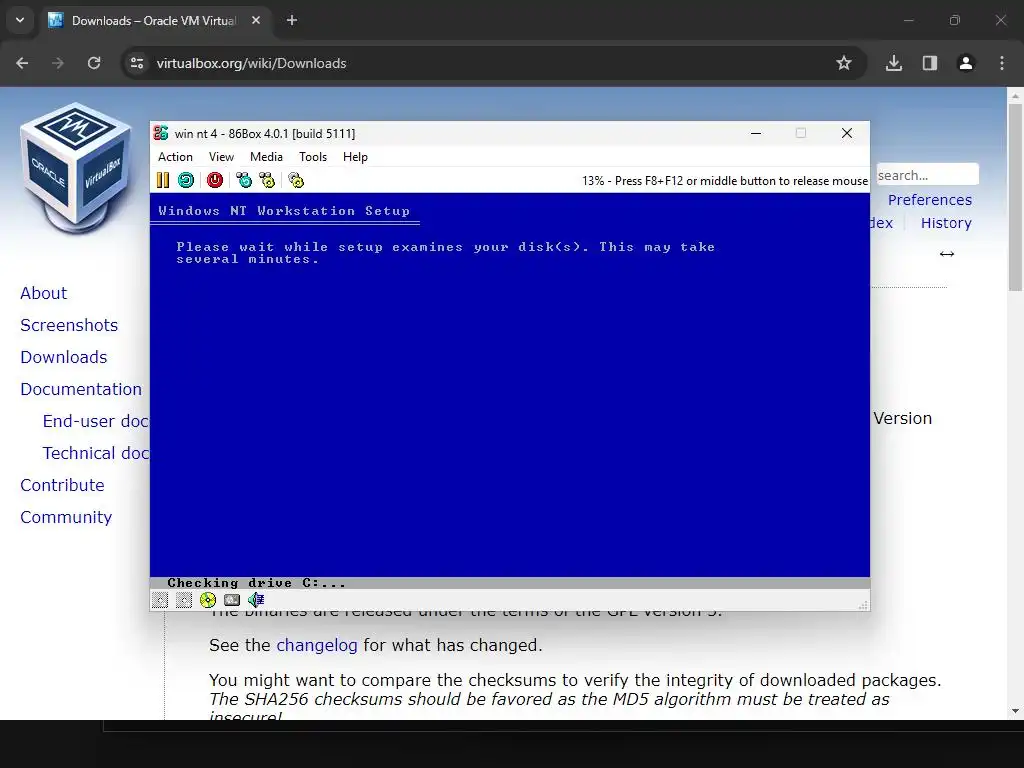Open the Tools menu in 86Box
This screenshot has width=1024, height=768.
tap(313, 157)
